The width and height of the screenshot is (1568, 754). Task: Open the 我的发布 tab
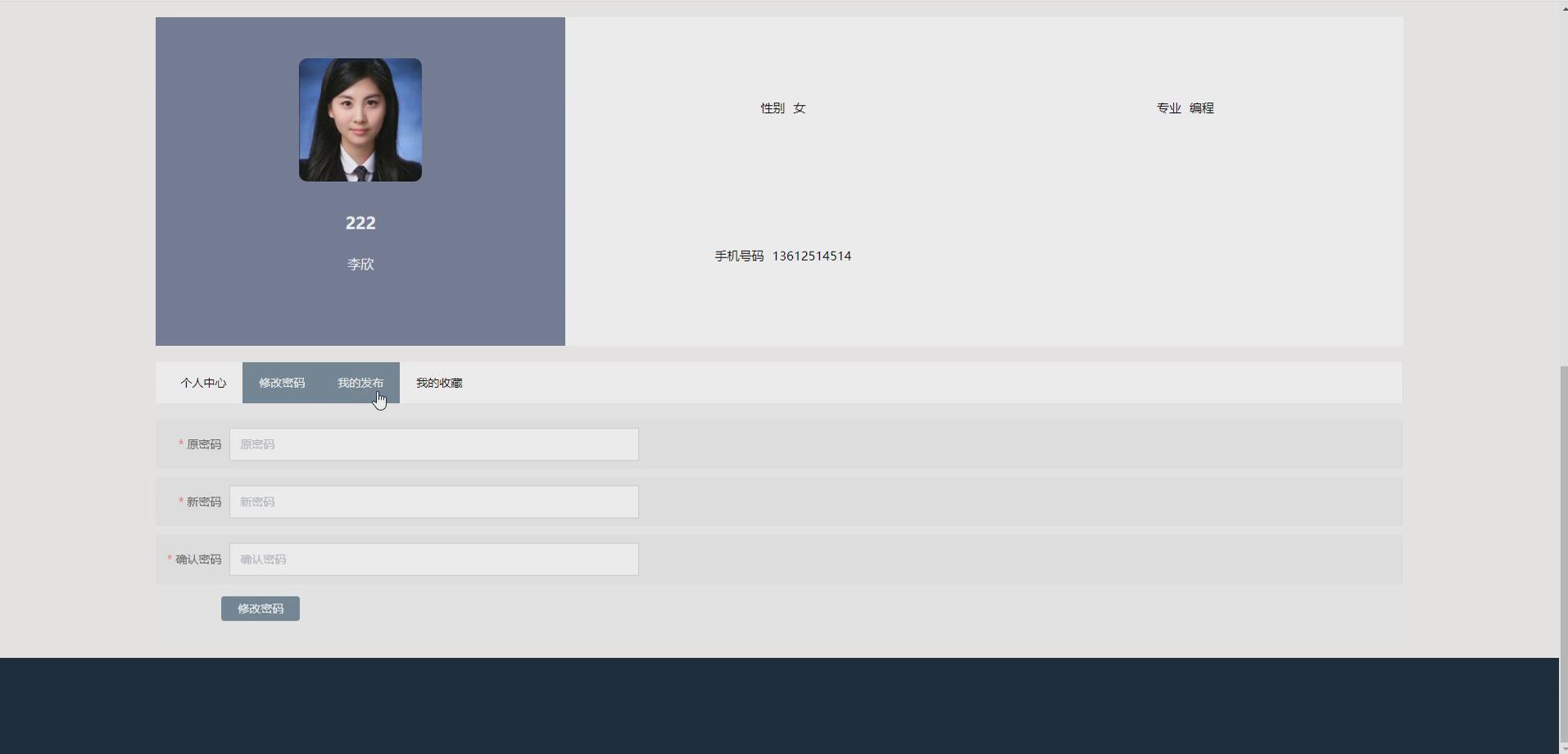point(360,383)
